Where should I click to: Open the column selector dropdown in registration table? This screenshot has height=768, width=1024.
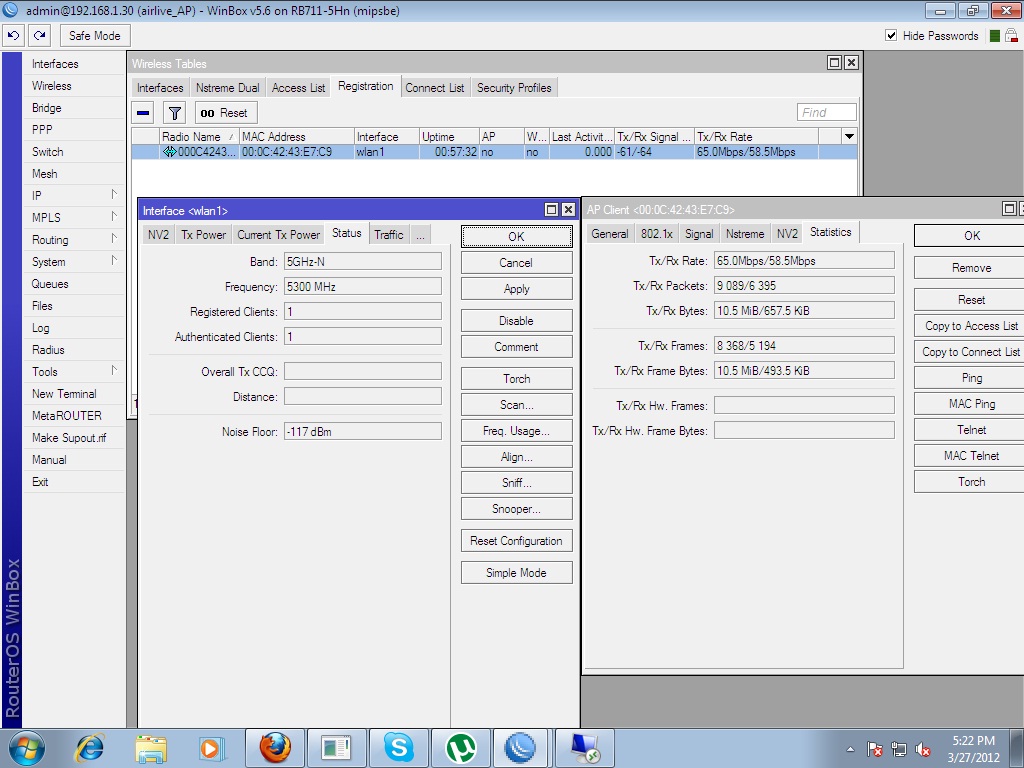click(x=849, y=136)
